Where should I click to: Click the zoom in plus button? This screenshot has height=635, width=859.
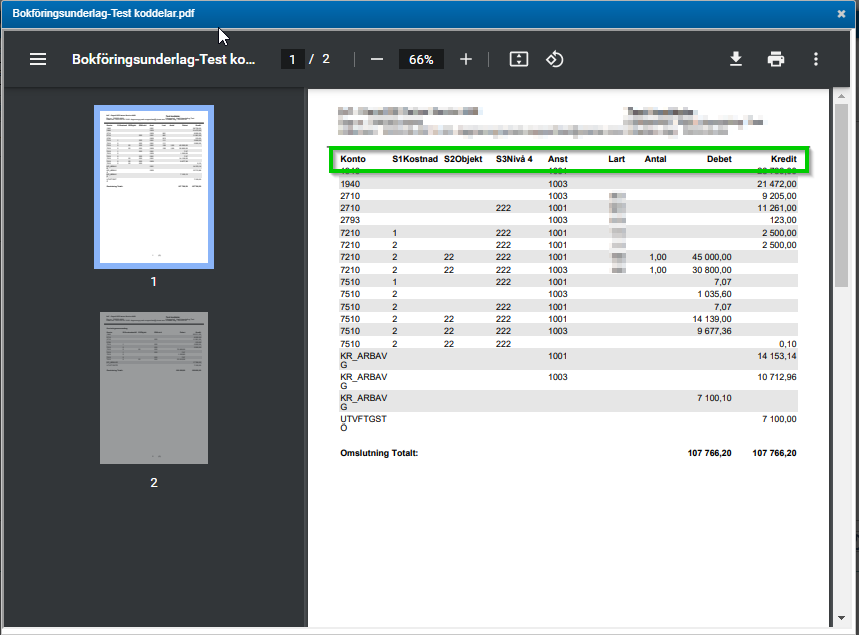(465, 59)
